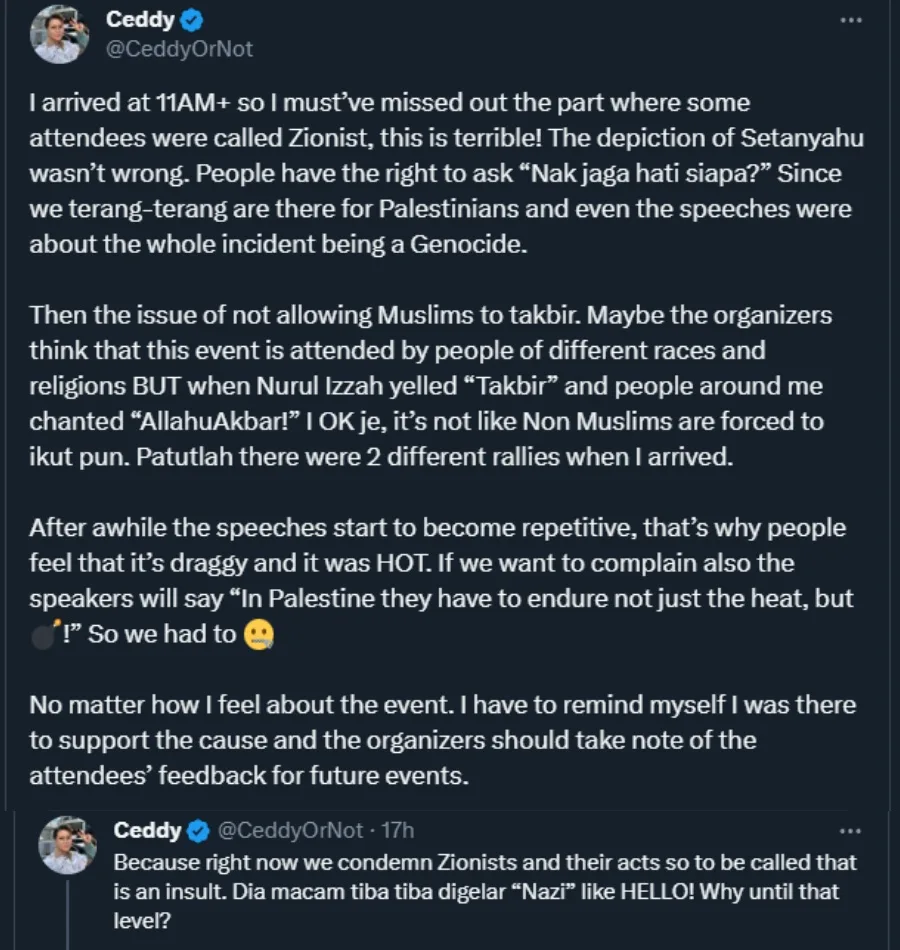Click the paragraph starting "No matter how I feel"

tap(440, 740)
